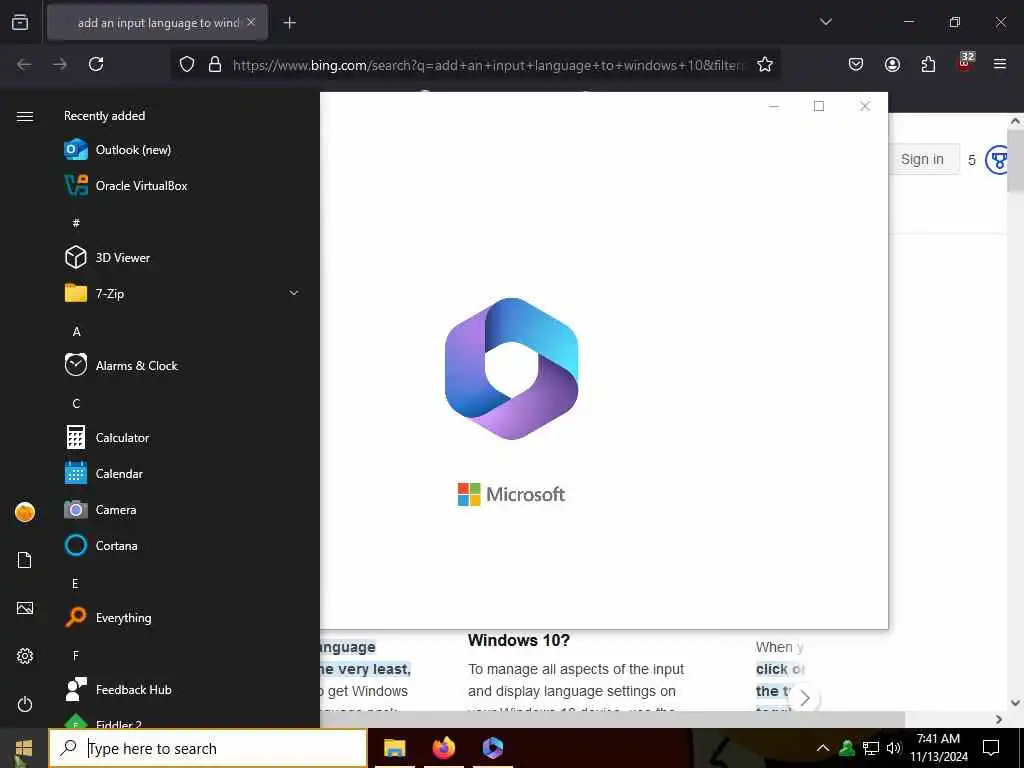Reload the current page in Firefox
Viewport: 1024px width, 768px height.
[96, 64]
